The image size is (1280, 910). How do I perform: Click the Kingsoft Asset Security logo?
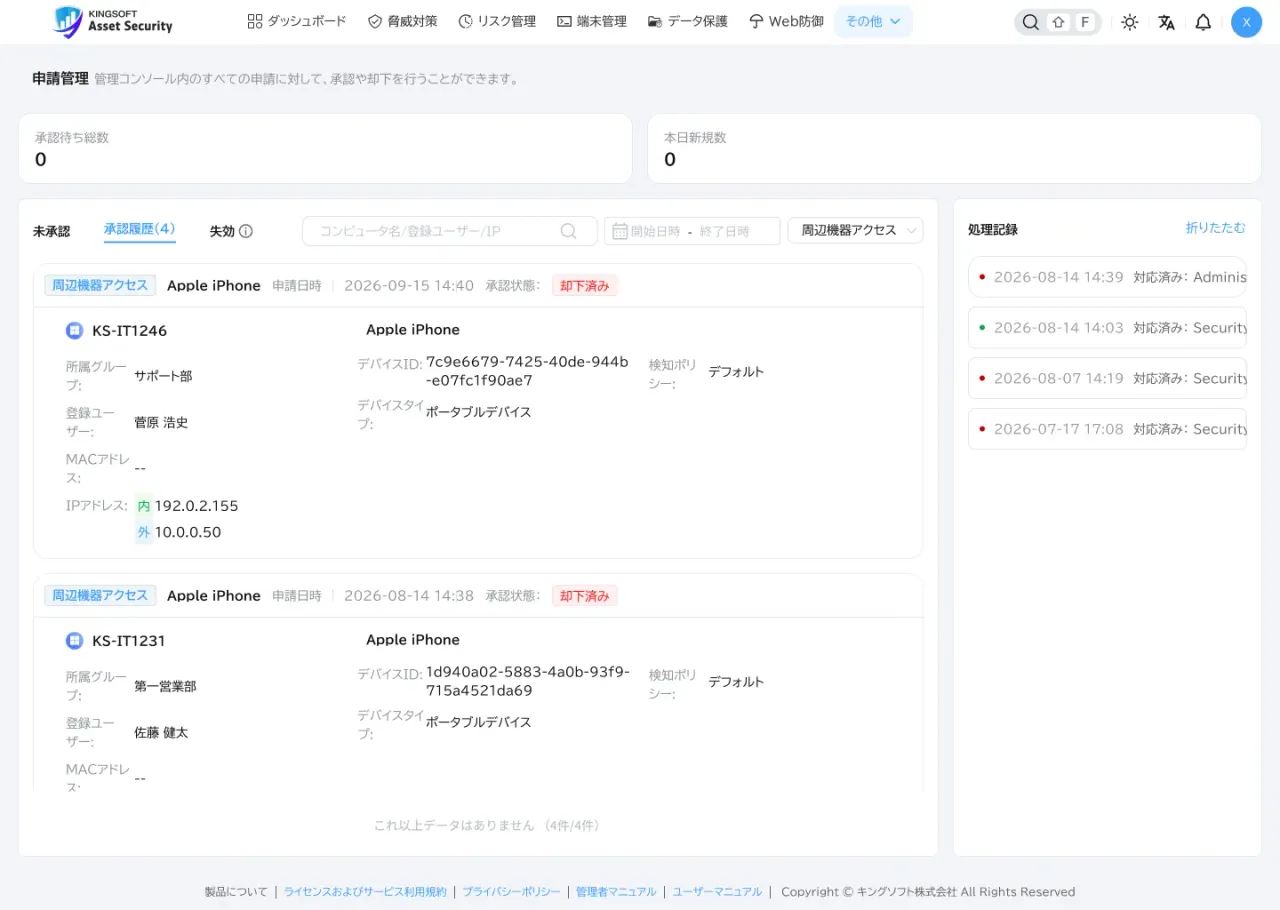tap(113, 21)
